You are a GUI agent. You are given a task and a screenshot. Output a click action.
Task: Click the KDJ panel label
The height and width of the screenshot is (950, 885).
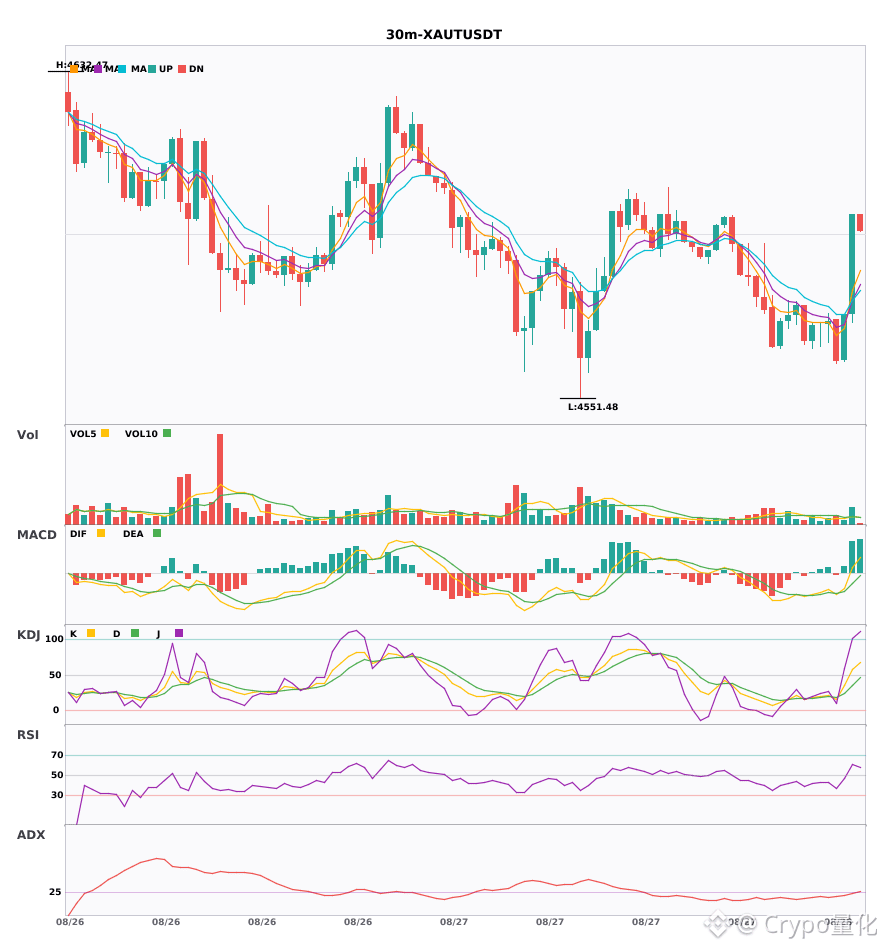click(x=28, y=635)
